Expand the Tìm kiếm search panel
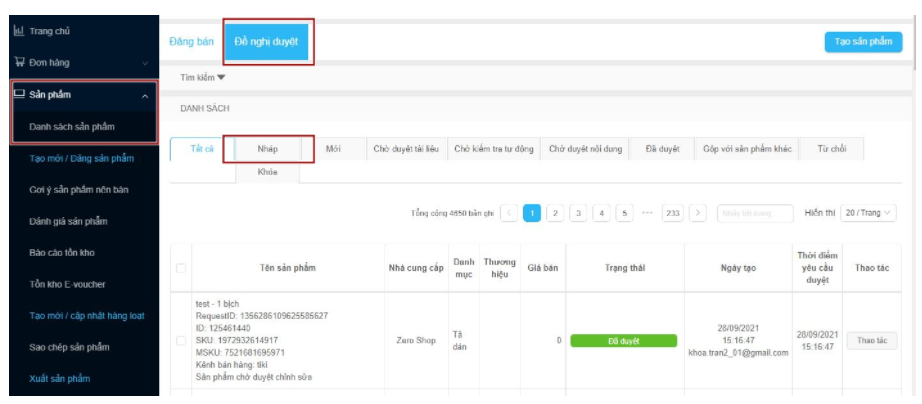 (202, 77)
